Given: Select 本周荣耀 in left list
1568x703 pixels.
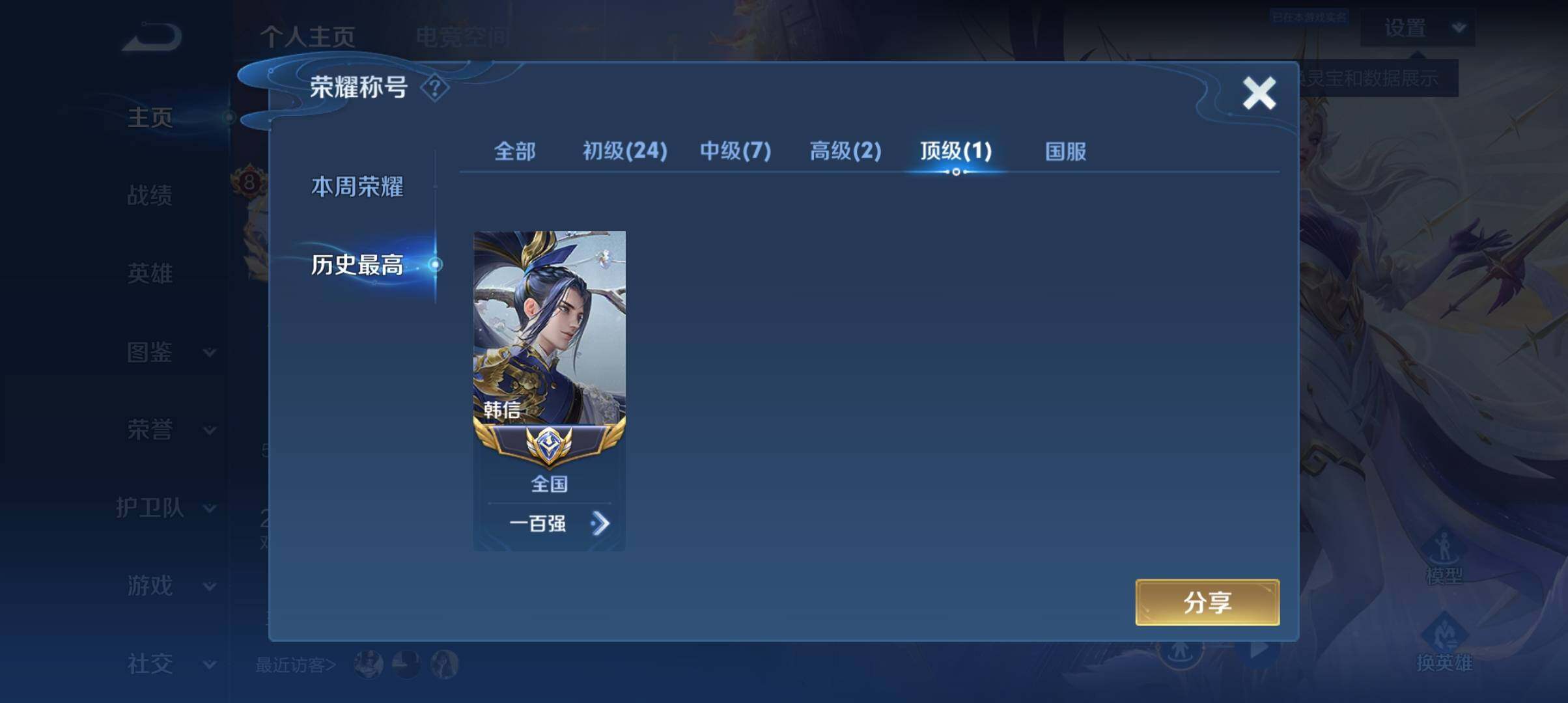Looking at the screenshot, I should [357, 187].
